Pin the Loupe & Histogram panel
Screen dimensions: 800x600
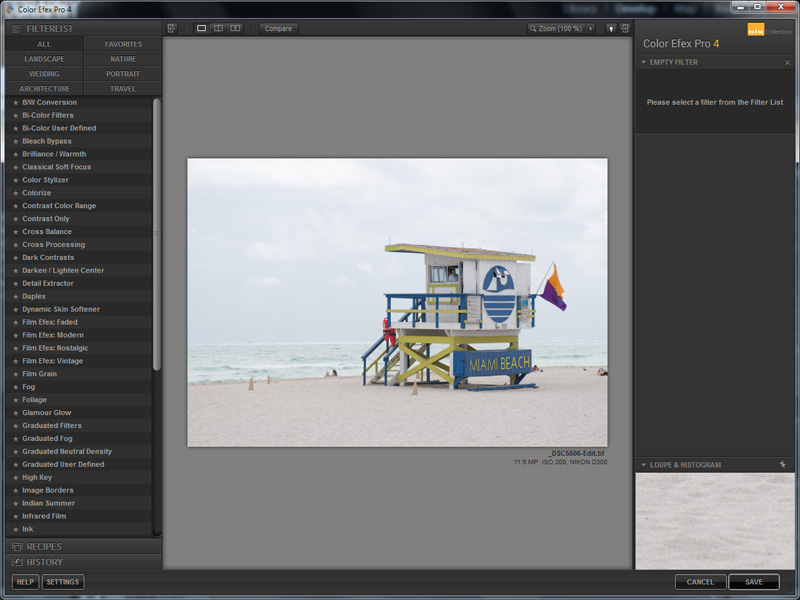point(783,465)
